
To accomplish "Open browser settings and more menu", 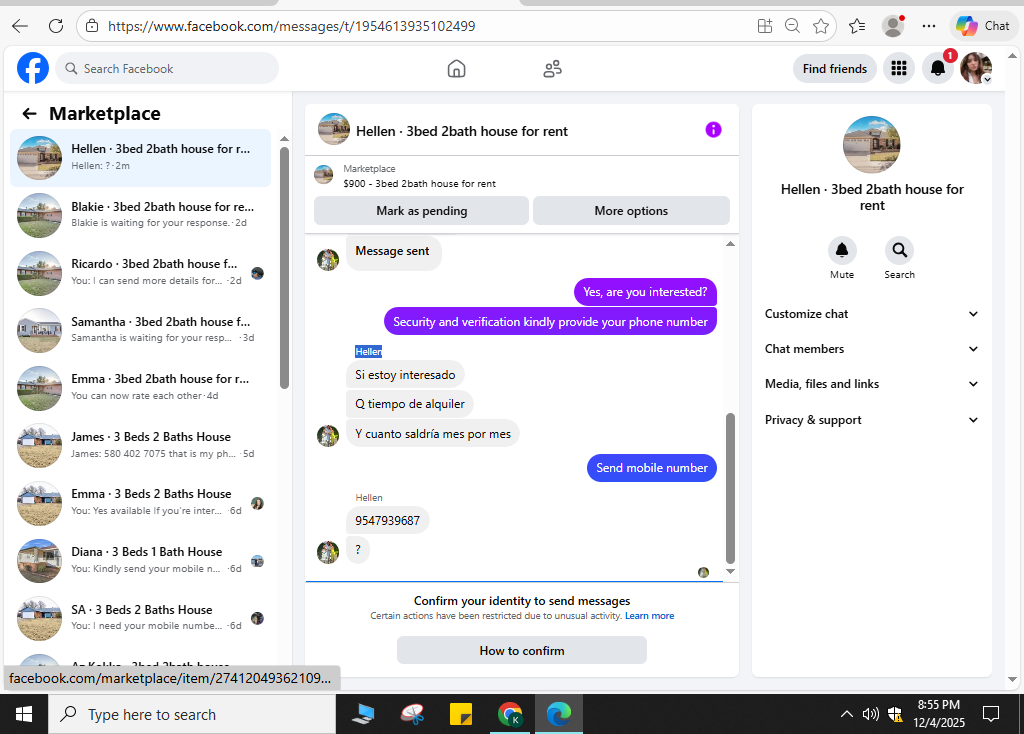I will tap(929, 26).
